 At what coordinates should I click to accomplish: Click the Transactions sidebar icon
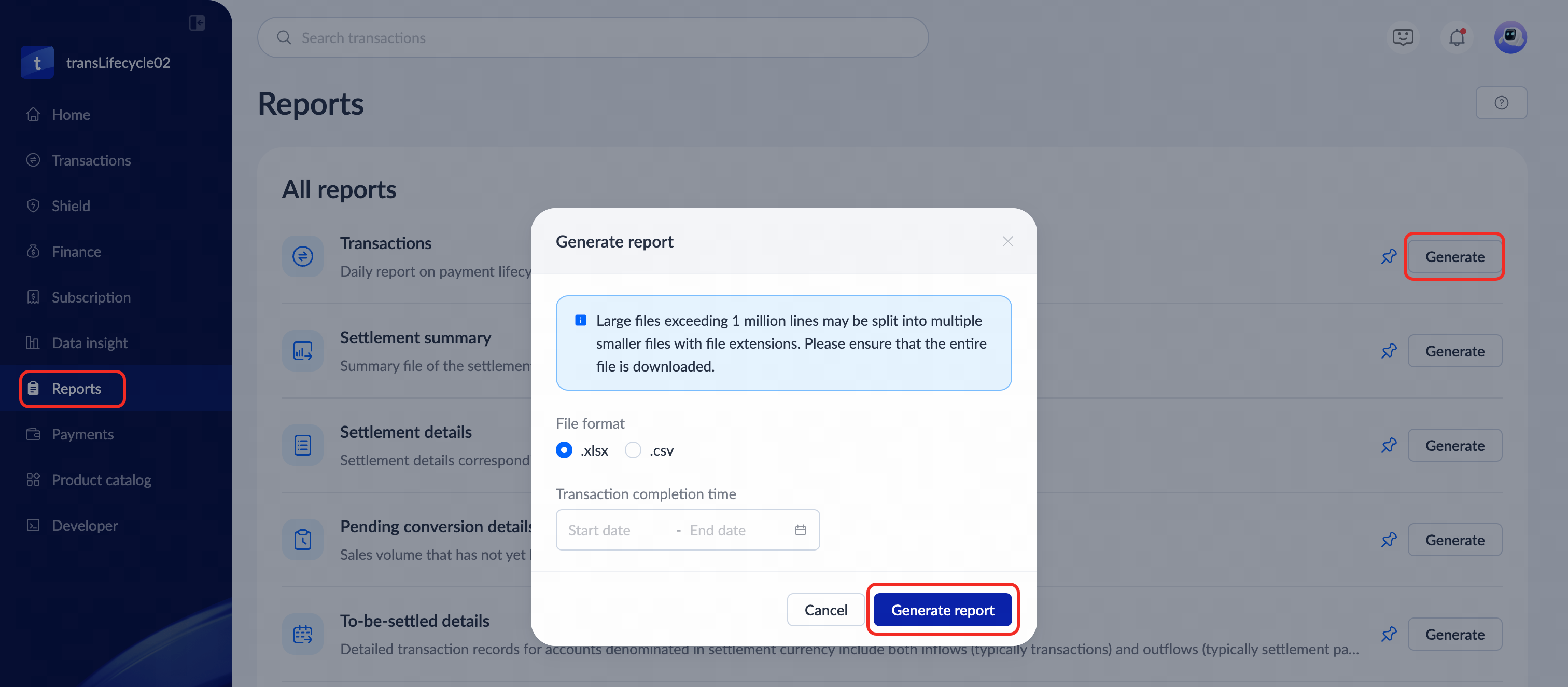34,160
